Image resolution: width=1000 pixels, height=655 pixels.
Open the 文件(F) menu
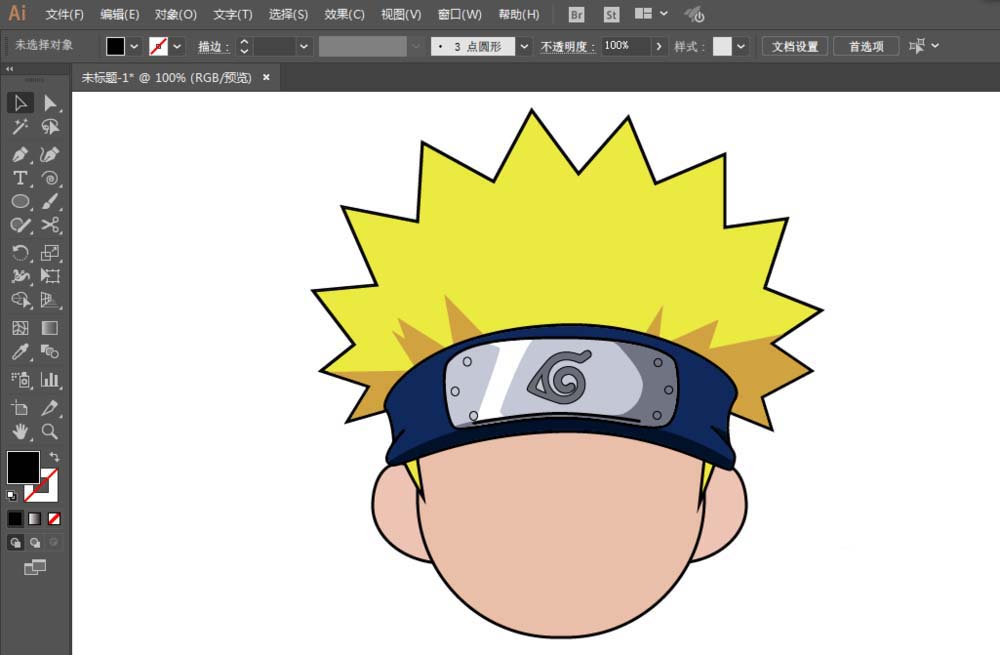coord(64,14)
